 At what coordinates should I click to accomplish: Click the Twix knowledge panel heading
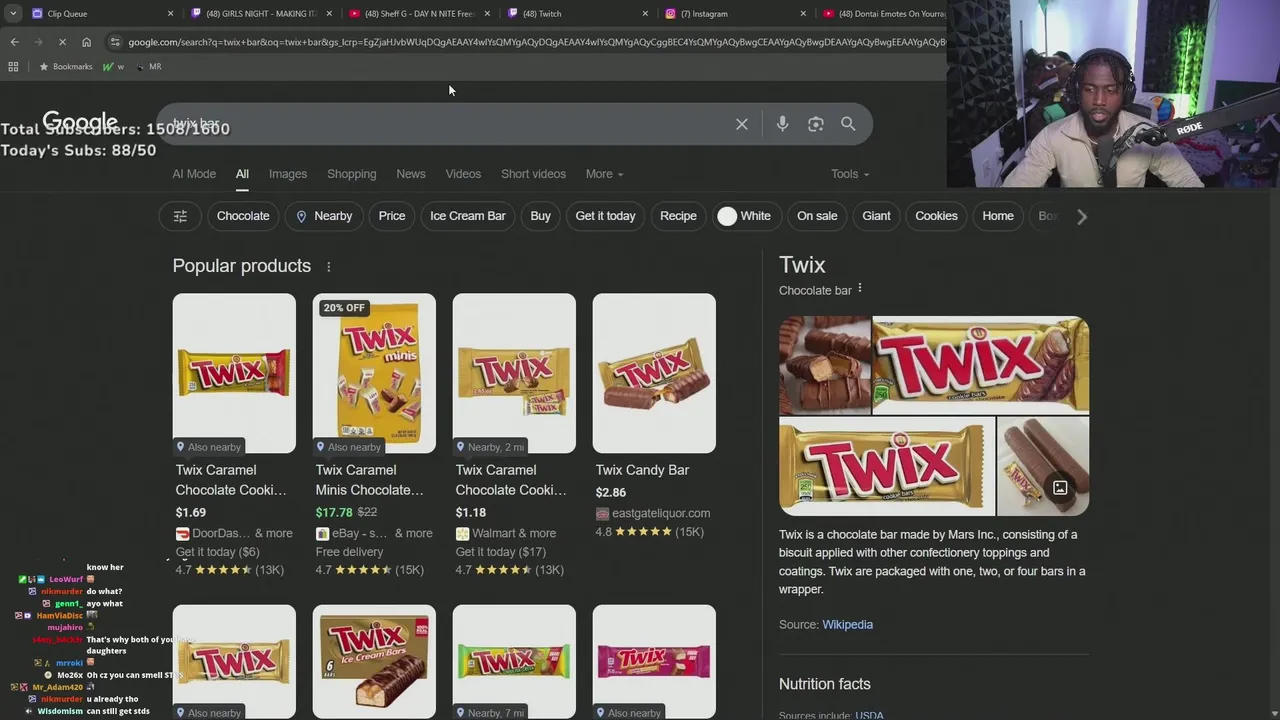point(802,265)
